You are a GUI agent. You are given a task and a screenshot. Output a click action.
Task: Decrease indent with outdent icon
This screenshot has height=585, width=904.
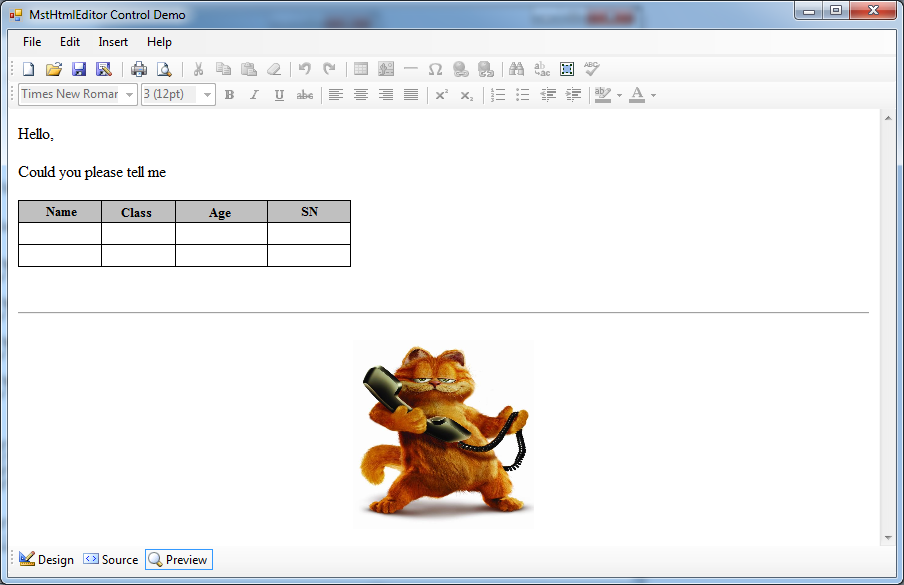[548, 95]
